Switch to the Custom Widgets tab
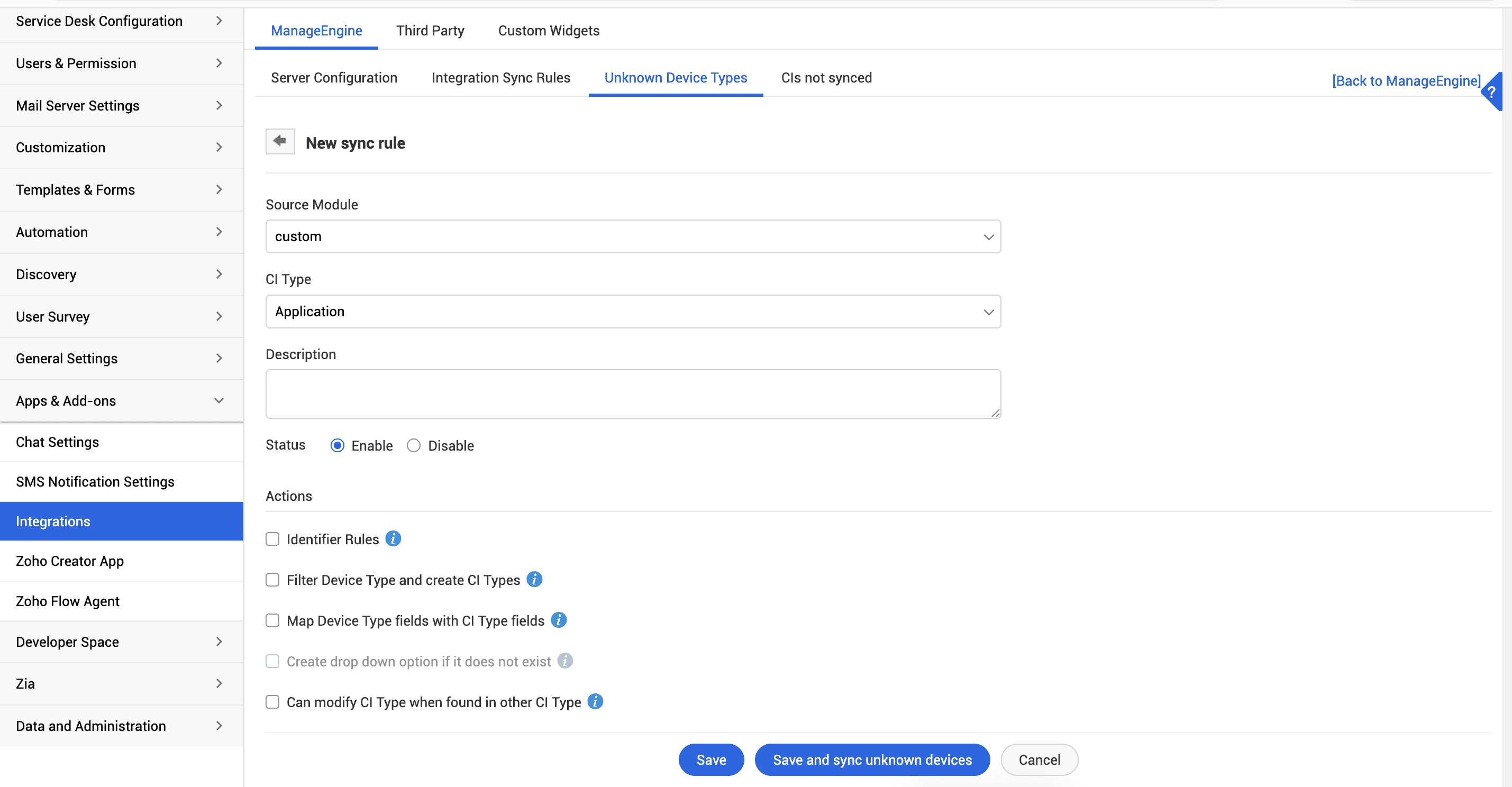The height and width of the screenshot is (787, 1512). (x=549, y=31)
